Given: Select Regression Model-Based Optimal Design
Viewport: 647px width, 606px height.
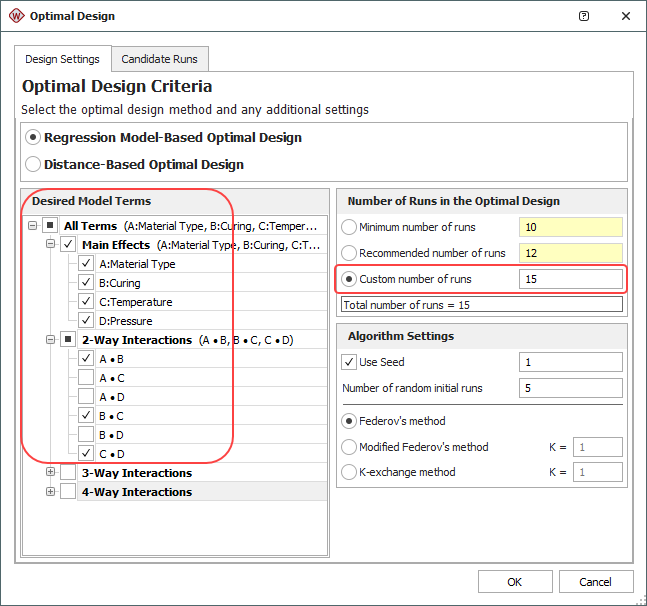Looking at the screenshot, I should (34, 137).
